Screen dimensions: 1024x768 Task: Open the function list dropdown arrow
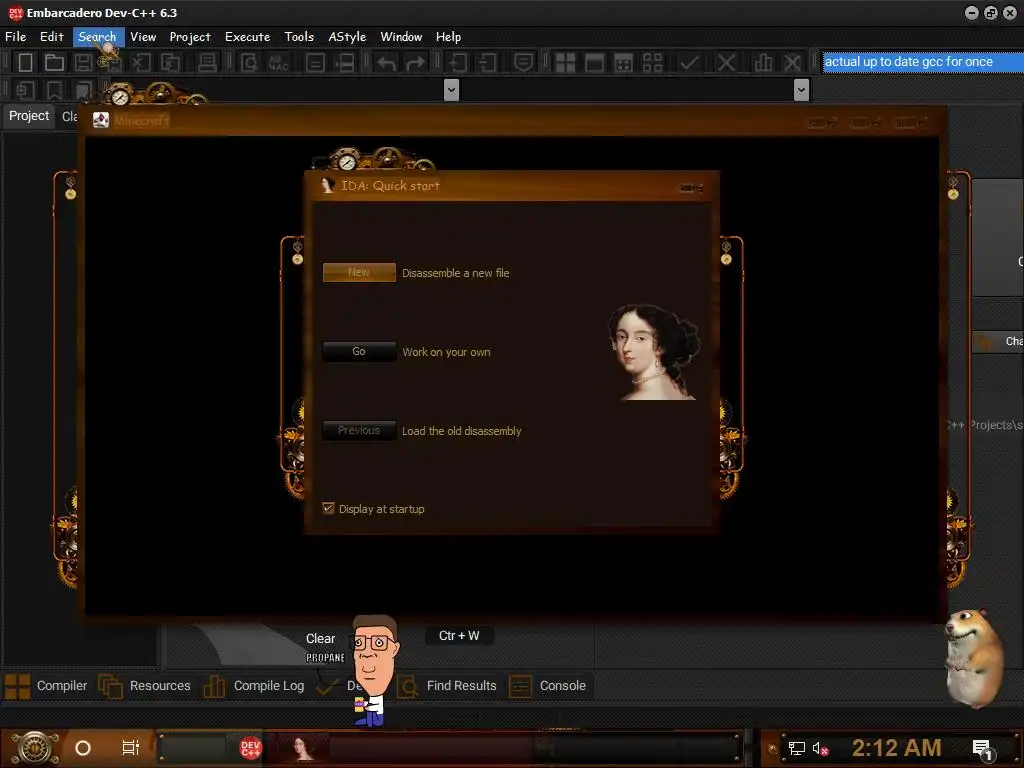coord(801,89)
